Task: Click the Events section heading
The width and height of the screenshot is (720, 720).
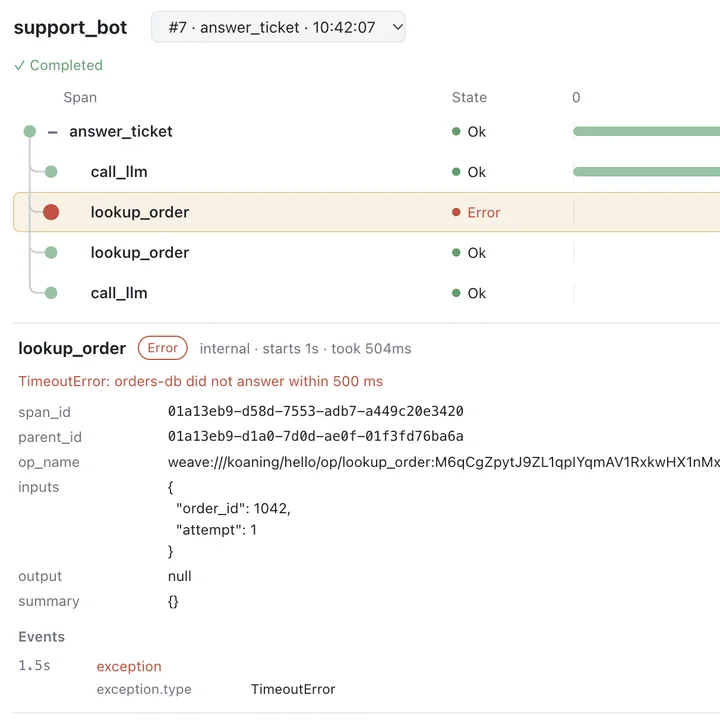Action: click(41, 637)
